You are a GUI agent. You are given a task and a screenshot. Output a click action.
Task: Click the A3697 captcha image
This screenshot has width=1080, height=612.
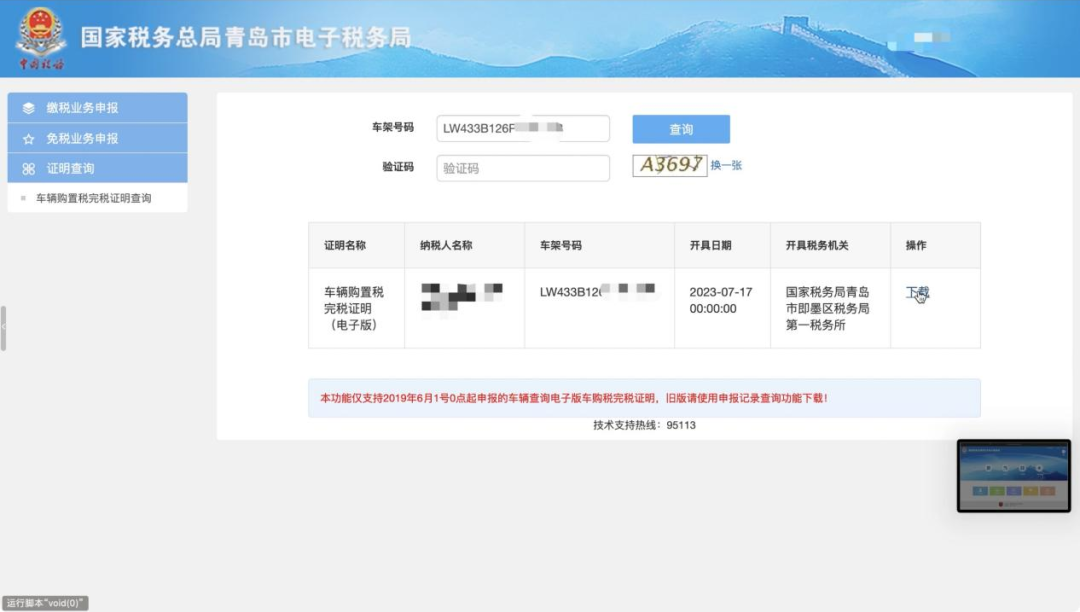coord(669,165)
